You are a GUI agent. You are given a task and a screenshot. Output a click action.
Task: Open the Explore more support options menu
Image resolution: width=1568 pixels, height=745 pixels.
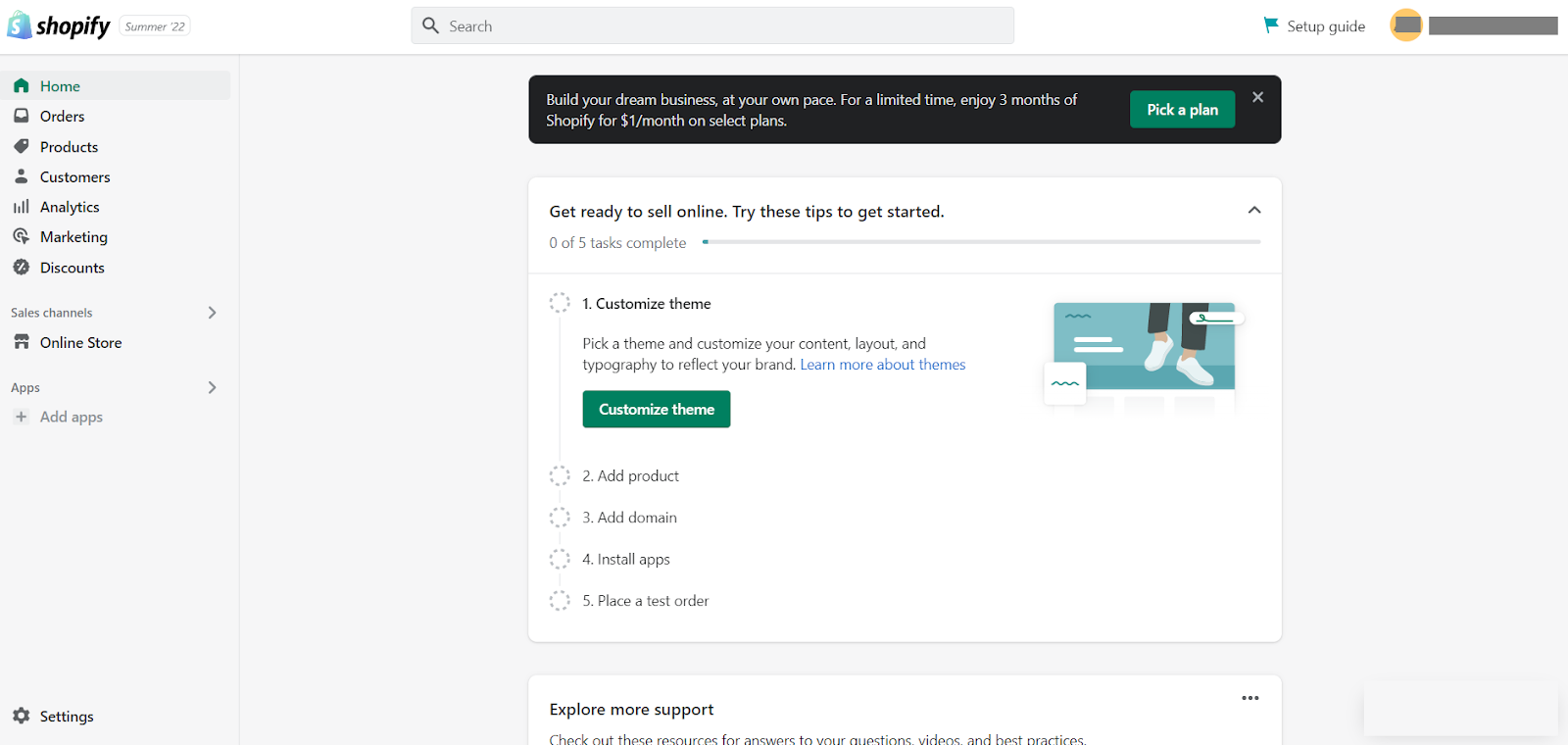pyautogui.click(x=1249, y=698)
